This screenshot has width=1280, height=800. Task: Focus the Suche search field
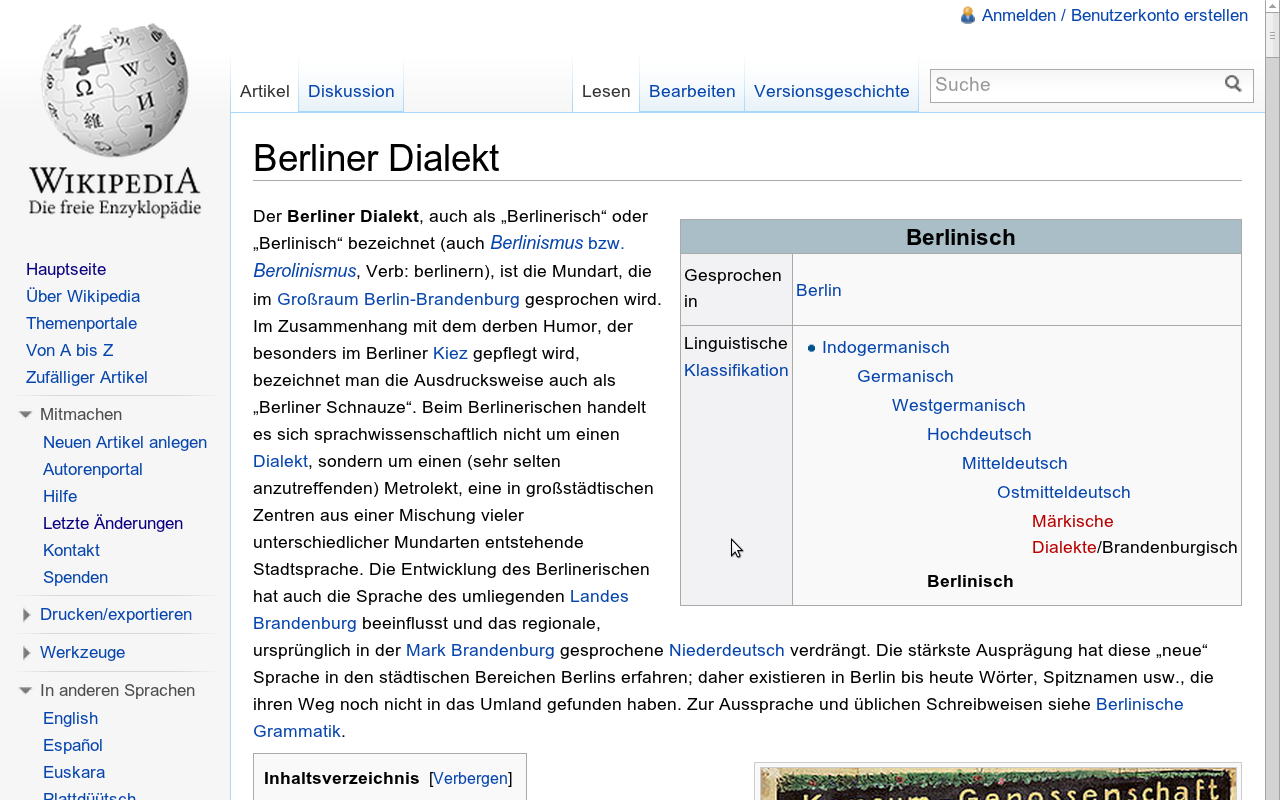(x=1077, y=85)
